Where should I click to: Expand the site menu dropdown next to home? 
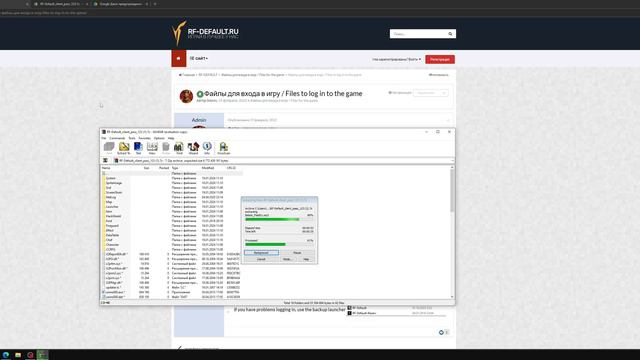[x=199, y=58]
